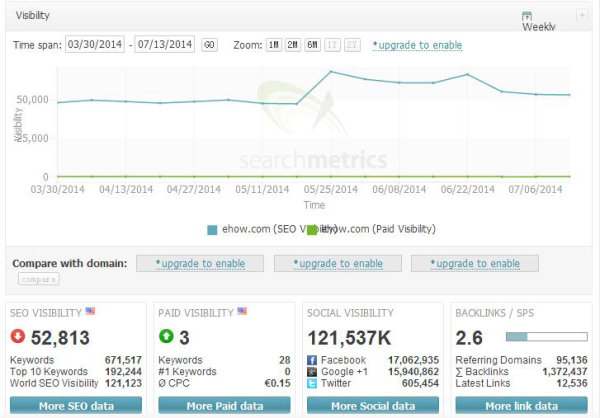Click second compare domain upgrade field
The image size is (600, 418).
pyautogui.click(x=336, y=263)
